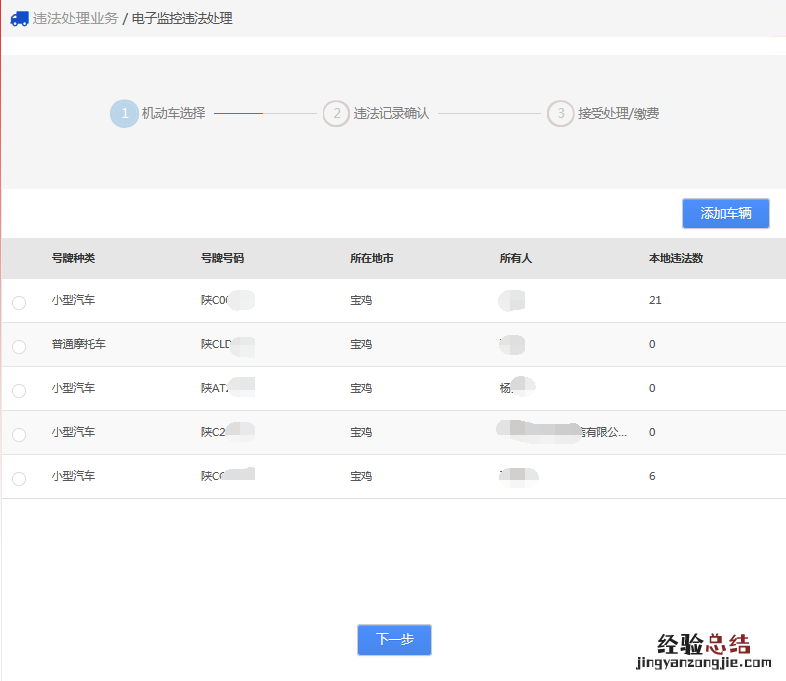786x681 pixels.
Task: Click the 号牌号码 column header
Action: [222, 258]
